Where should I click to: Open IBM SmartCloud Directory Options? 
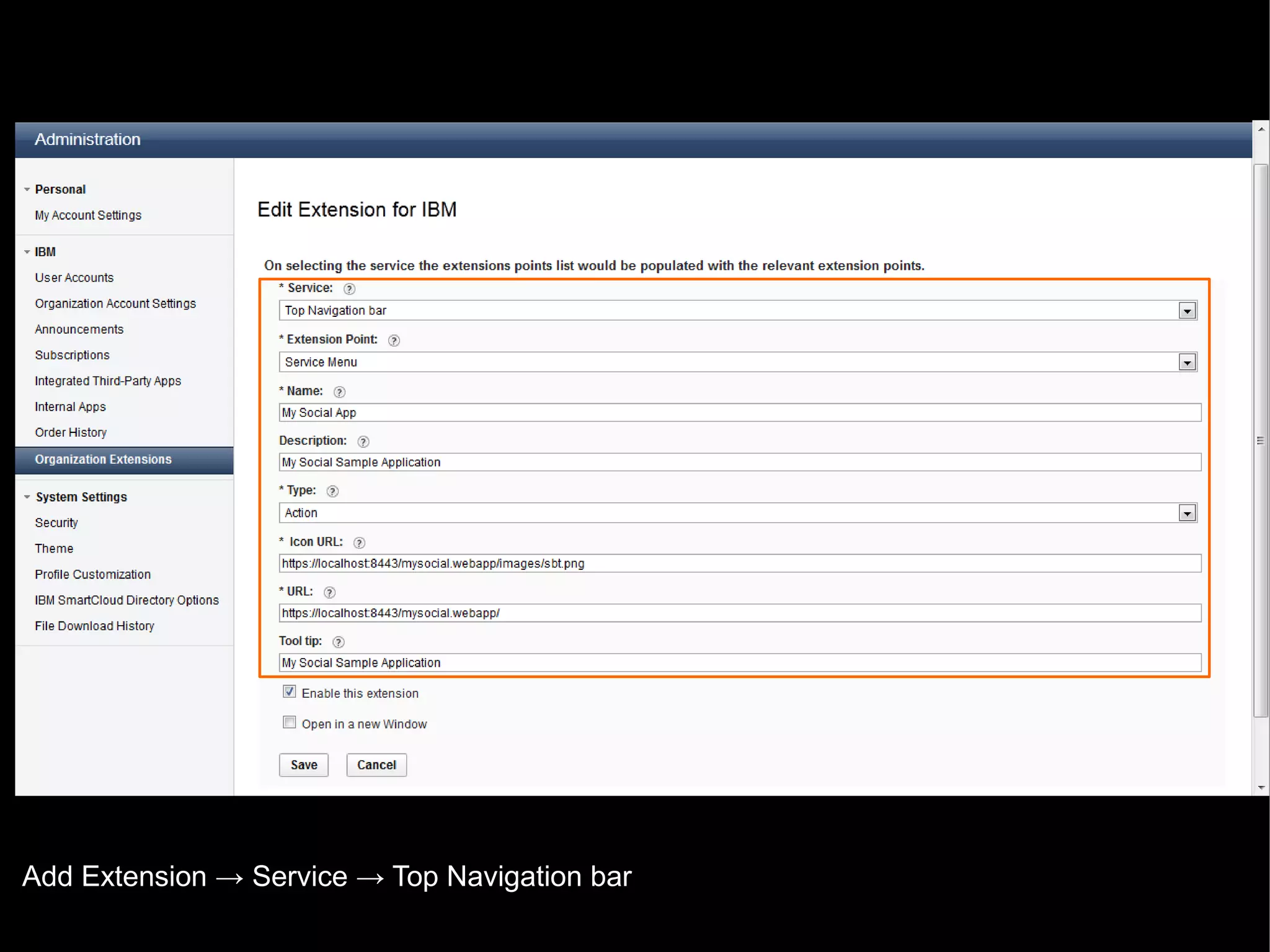[127, 600]
